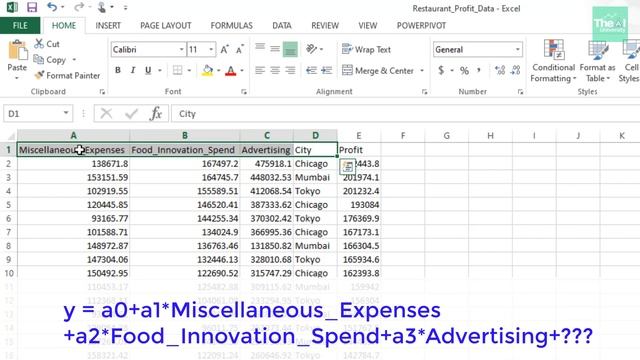Screen dimensions: 640x360
Task: Set middle vertical alignment
Action: 275,49
